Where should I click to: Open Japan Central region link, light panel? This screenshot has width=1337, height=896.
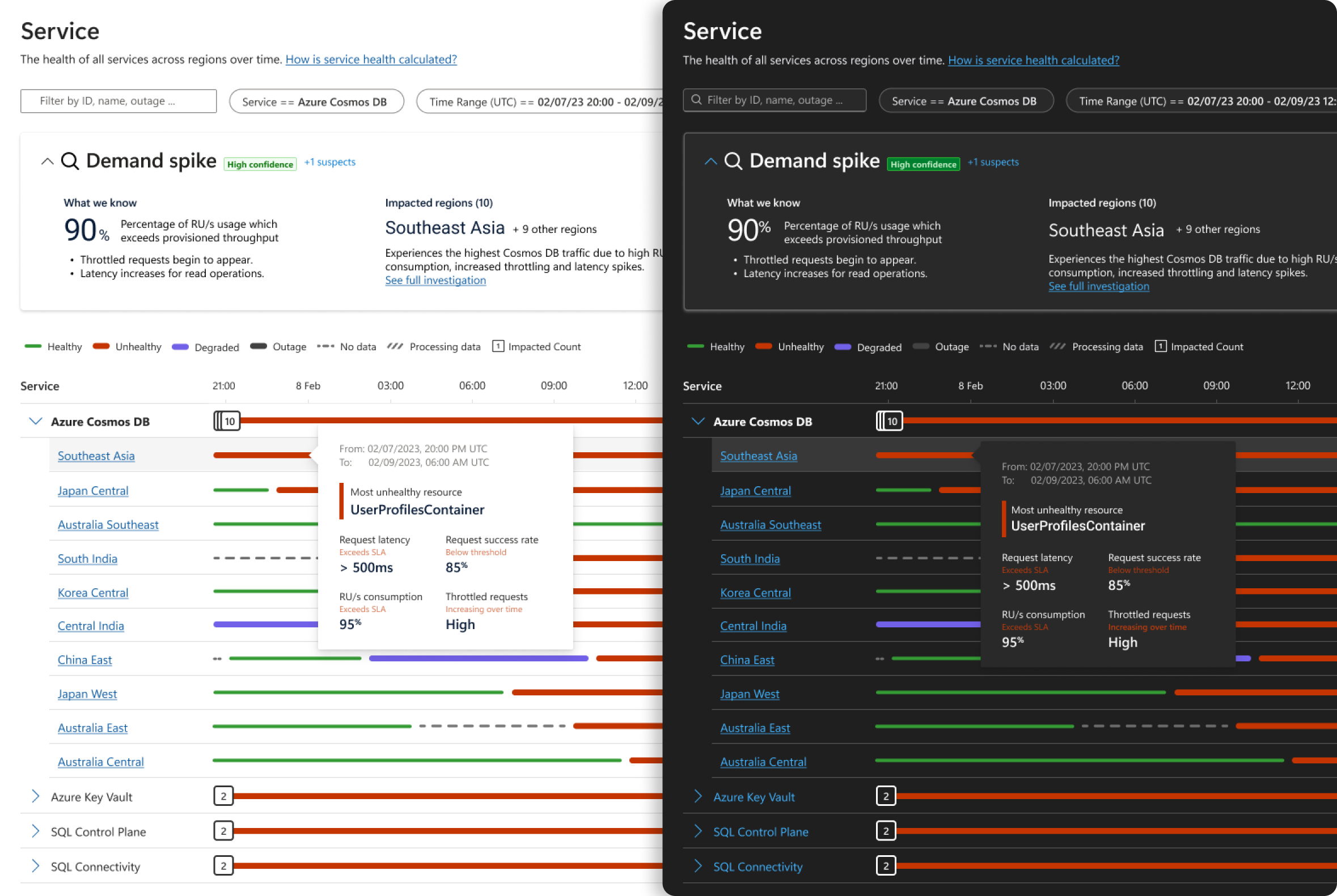[x=93, y=491]
